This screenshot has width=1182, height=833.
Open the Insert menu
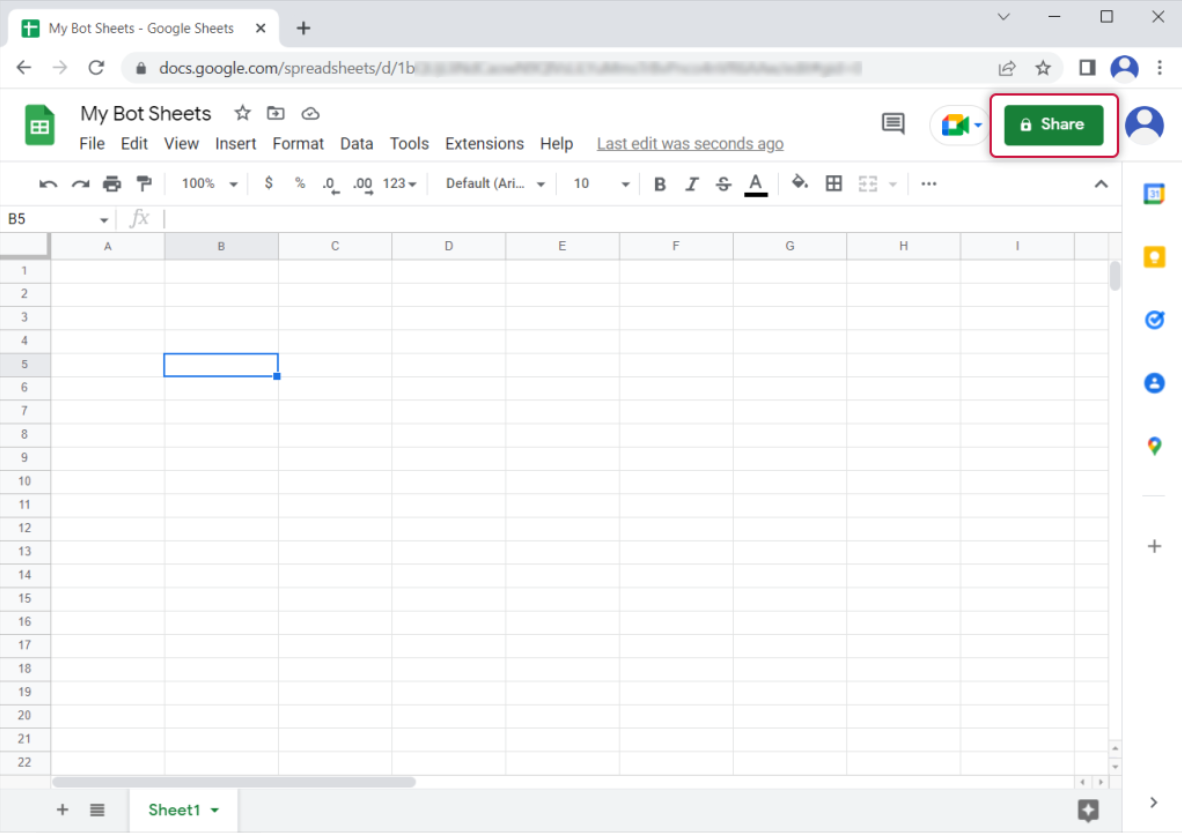tap(235, 144)
